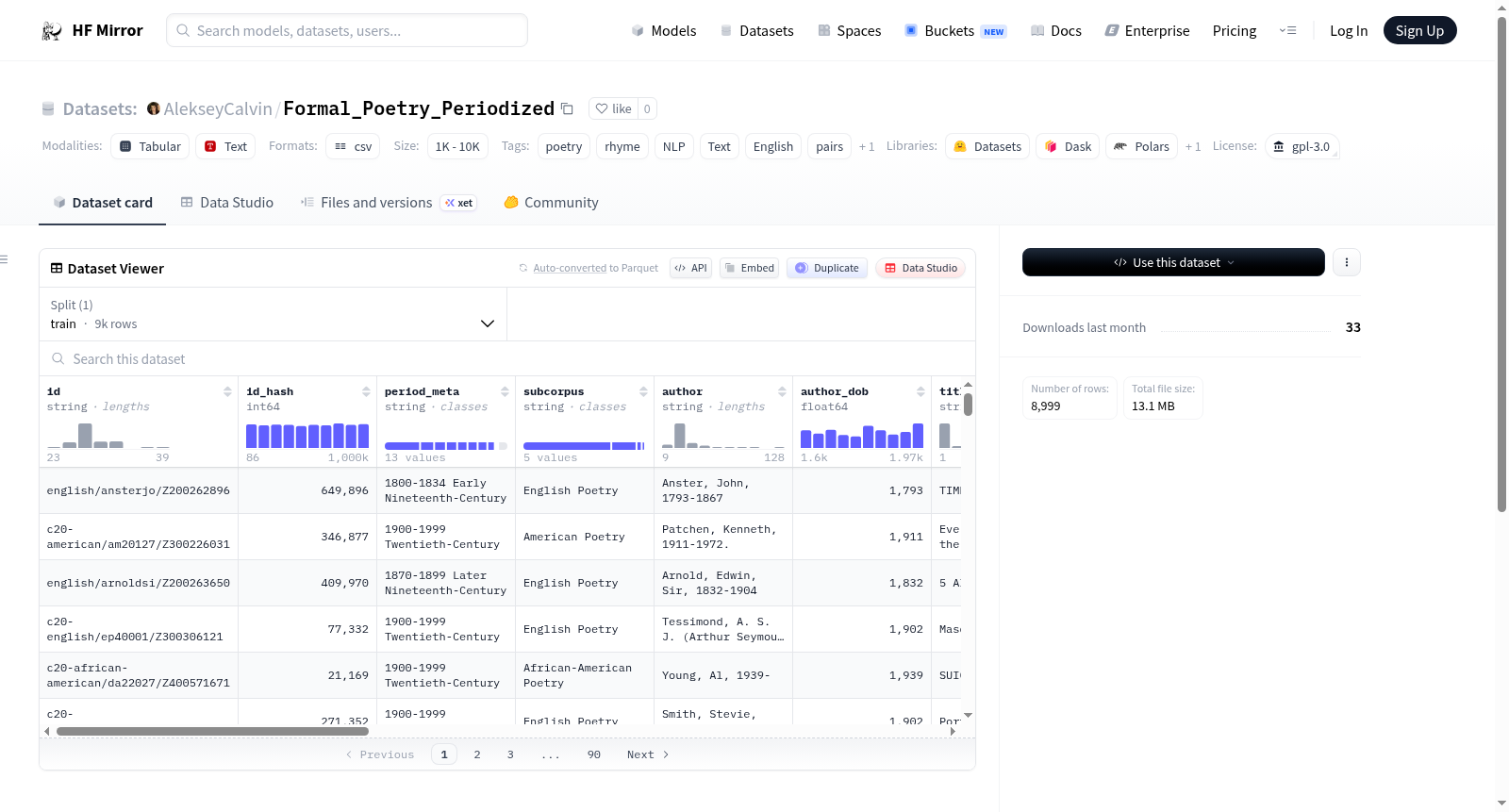Copy dataset name with copy icon
This screenshot has height=812, width=1509.
567,108
